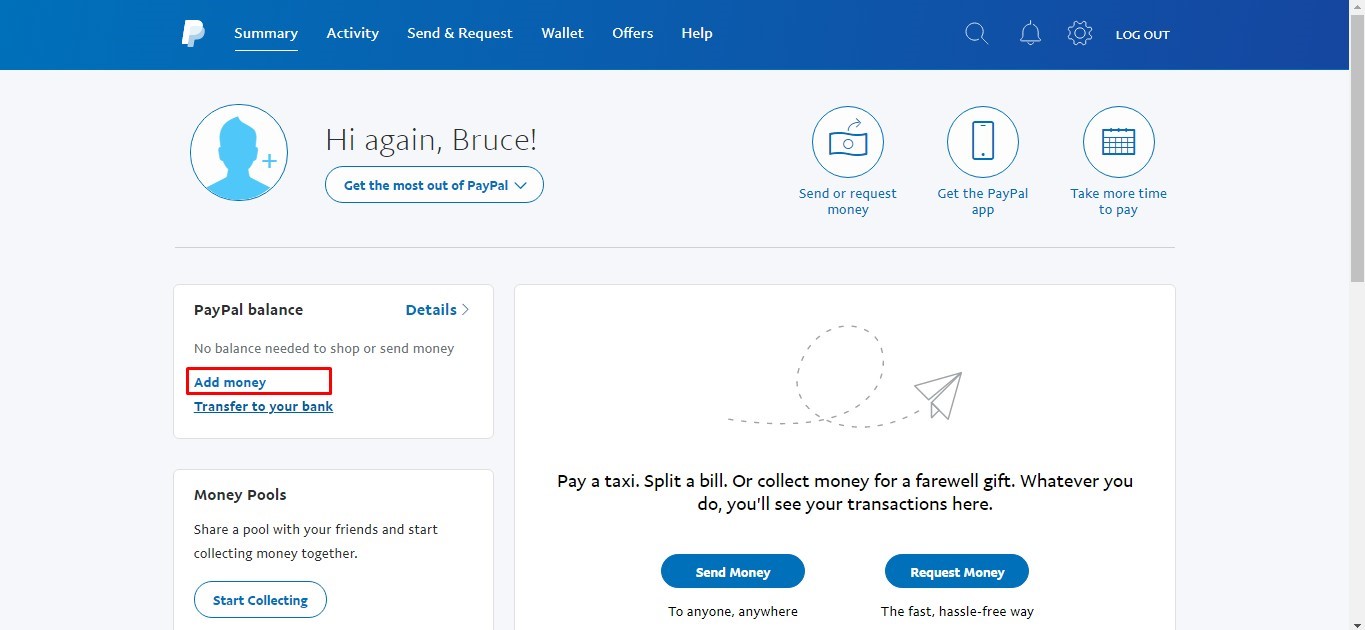Screen dimensions: 1365x630
Task: Click Send or request money icon
Action: point(848,142)
